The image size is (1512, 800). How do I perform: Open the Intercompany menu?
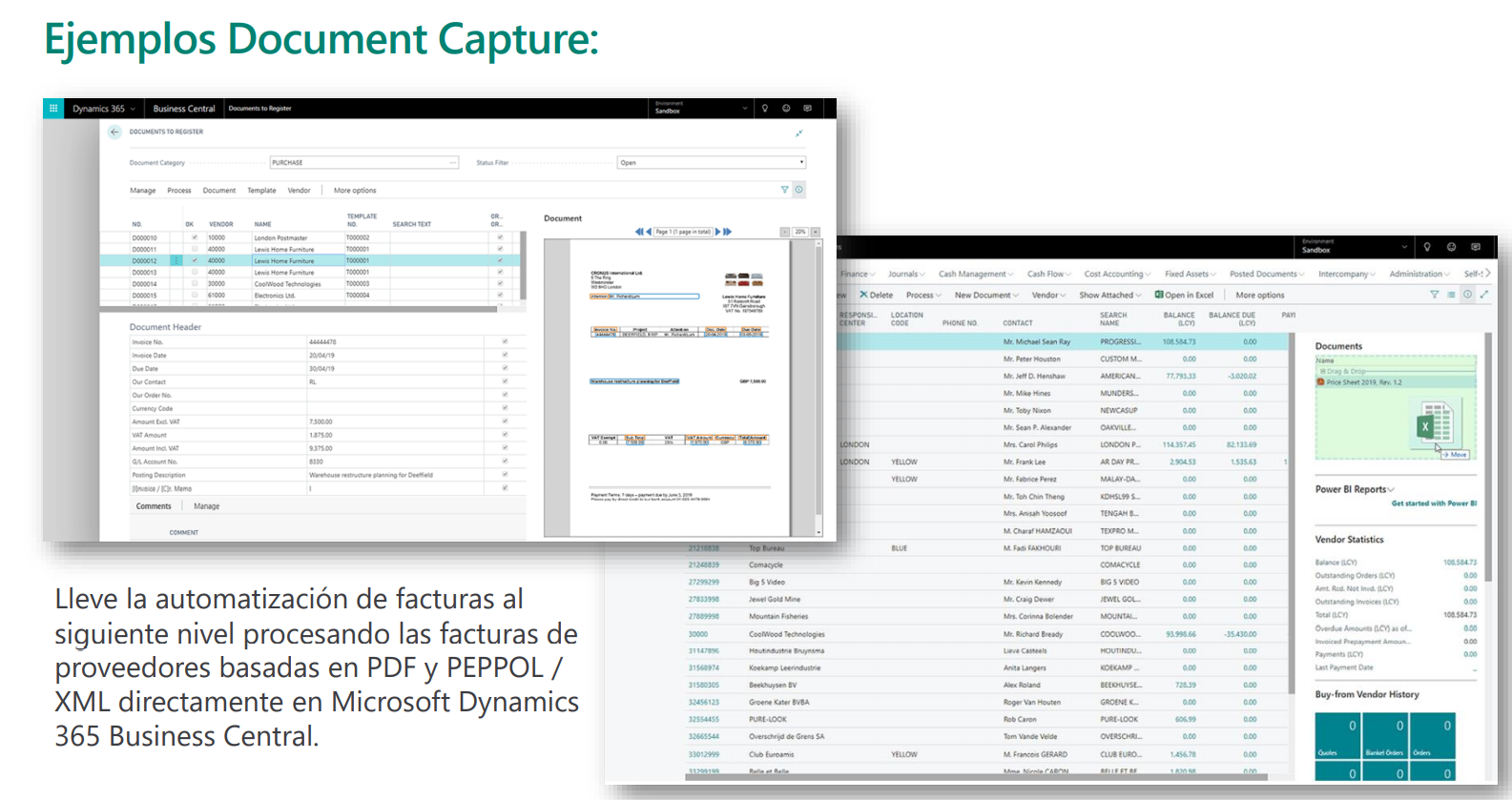[1346, 274]
